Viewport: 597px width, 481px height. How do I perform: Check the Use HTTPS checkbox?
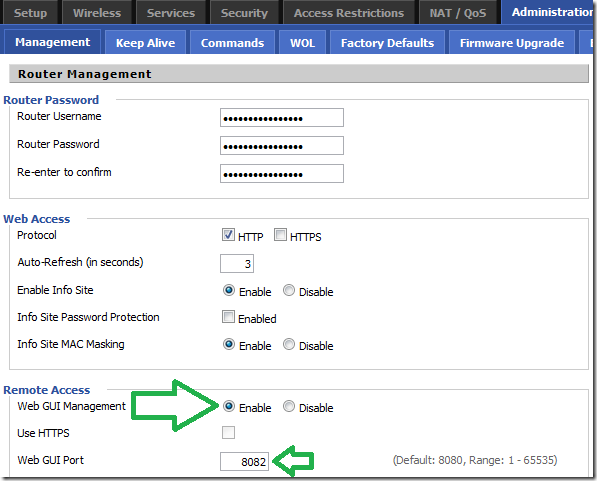tap(228, 432)
